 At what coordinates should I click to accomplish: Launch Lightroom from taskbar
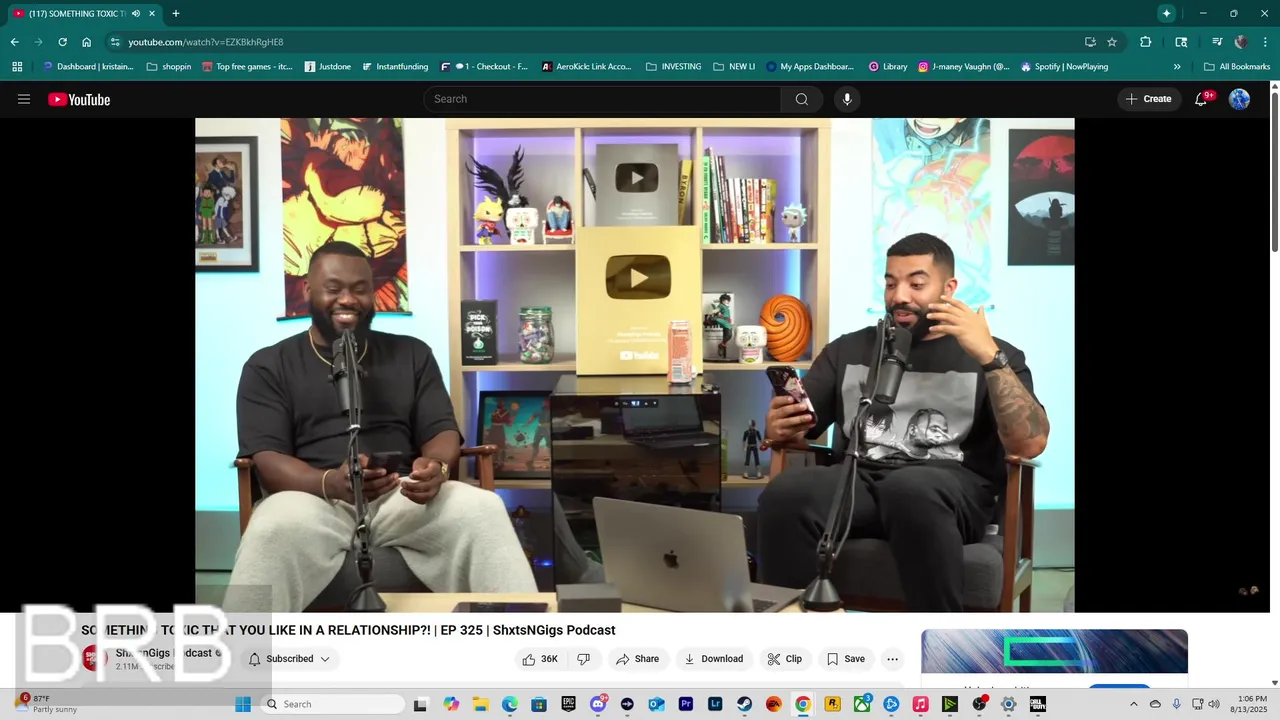click(715, 704)
